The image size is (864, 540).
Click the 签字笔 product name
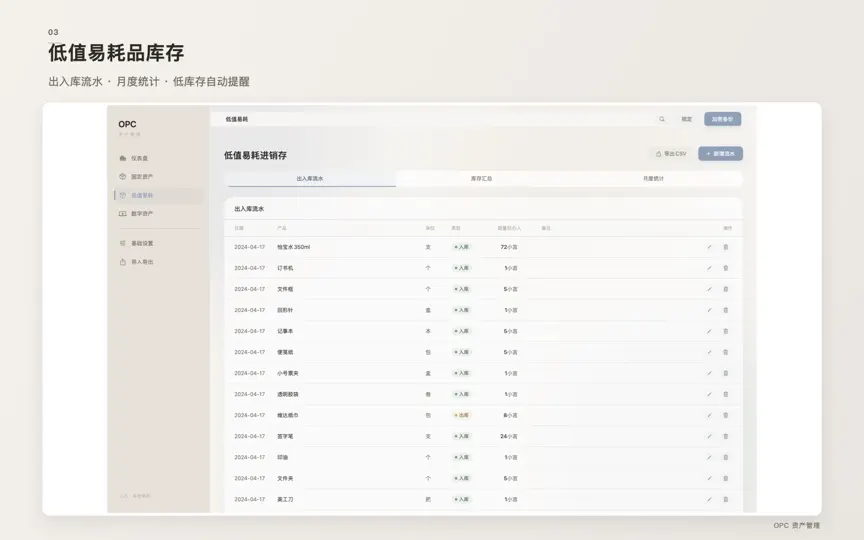point(285,436)
